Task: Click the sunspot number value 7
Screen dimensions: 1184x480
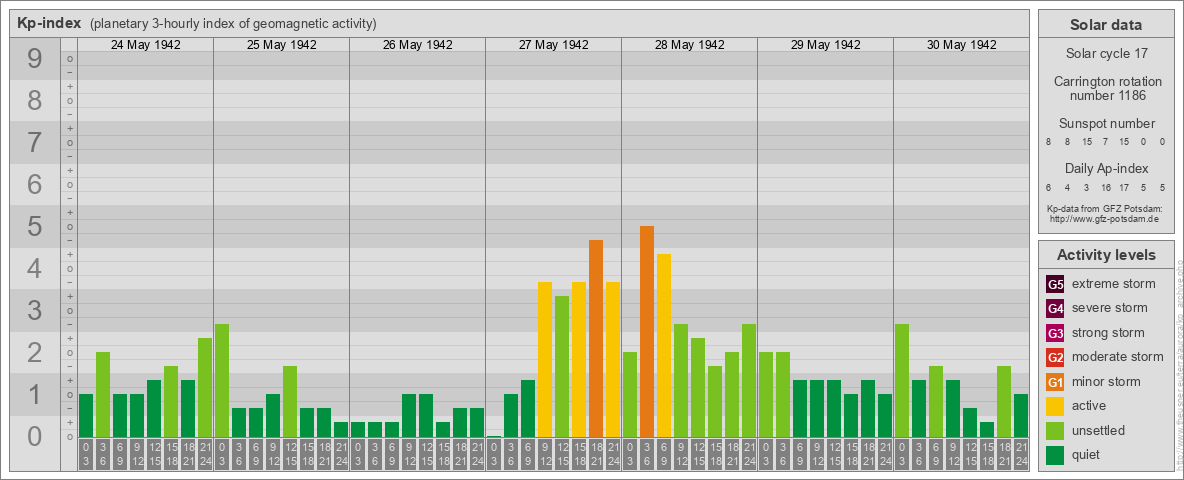Action: tap(1105, 142)
